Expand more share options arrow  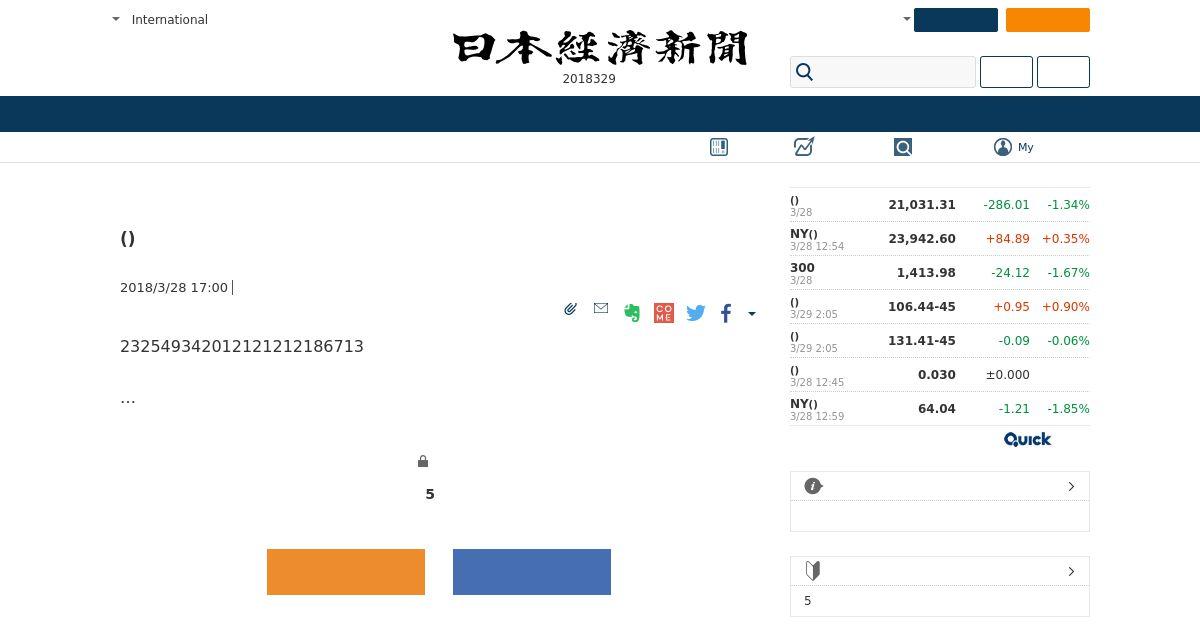click(x=752, y=314)
